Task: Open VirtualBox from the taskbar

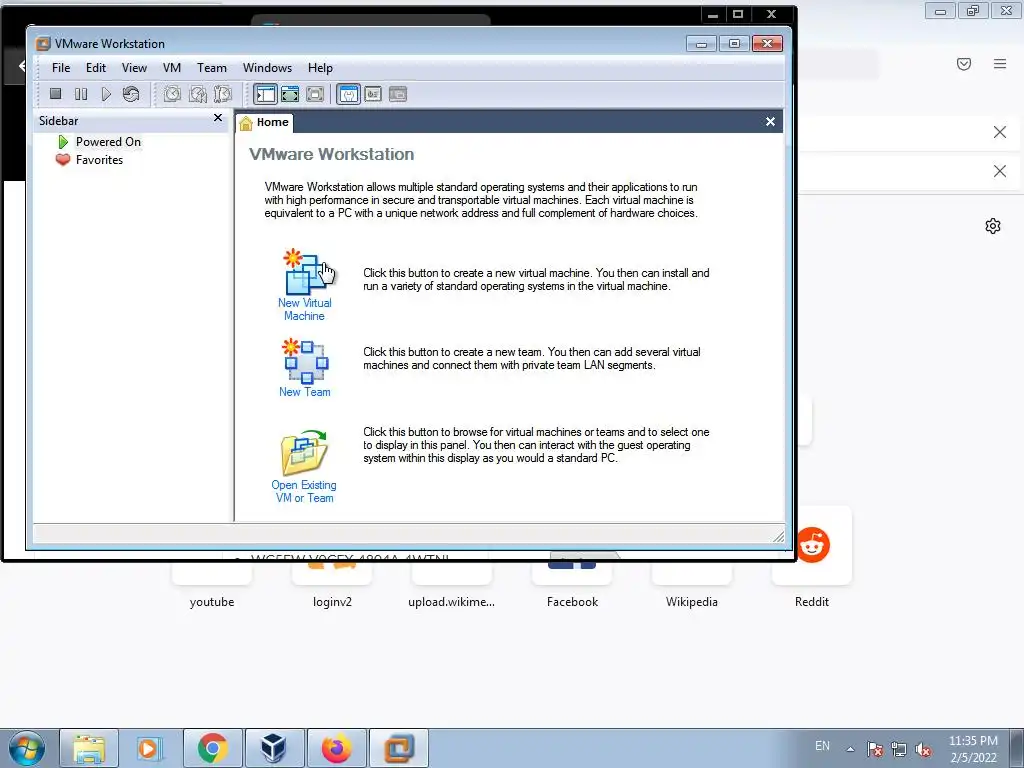Action: tap(274, 748)
